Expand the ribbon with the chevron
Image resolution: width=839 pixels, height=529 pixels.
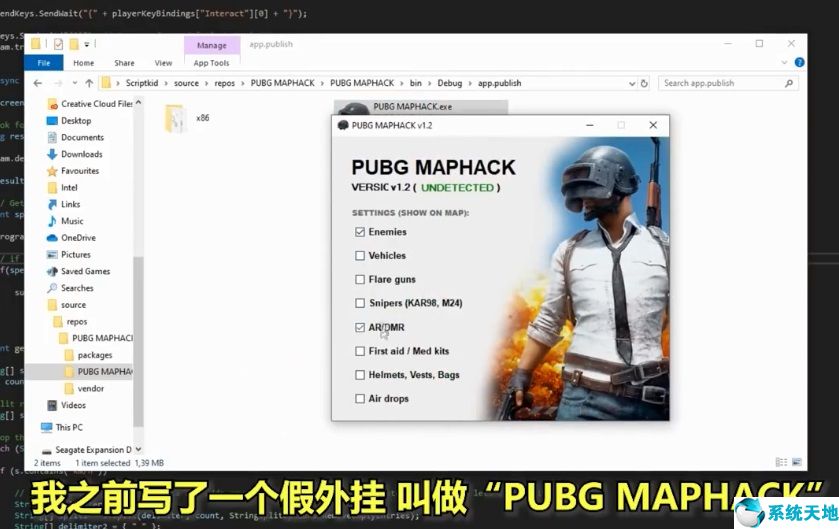[786, 62]
